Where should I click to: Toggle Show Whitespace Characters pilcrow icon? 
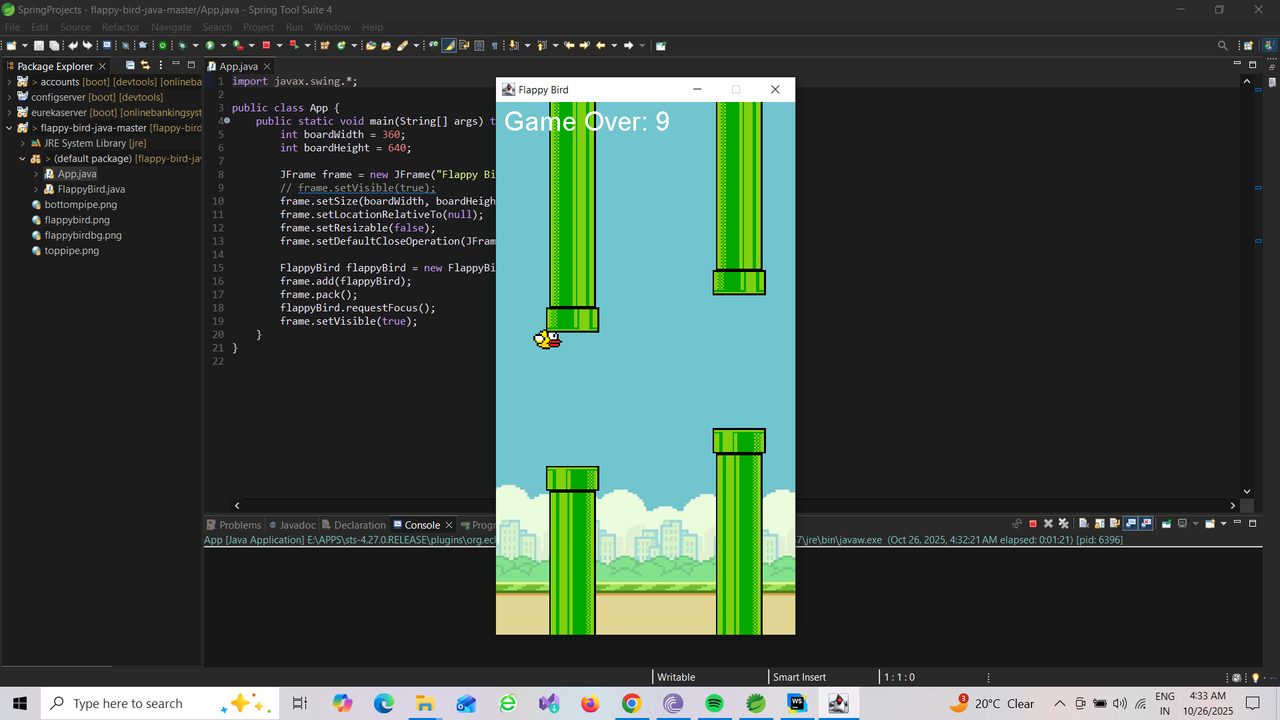pos(494,46)
